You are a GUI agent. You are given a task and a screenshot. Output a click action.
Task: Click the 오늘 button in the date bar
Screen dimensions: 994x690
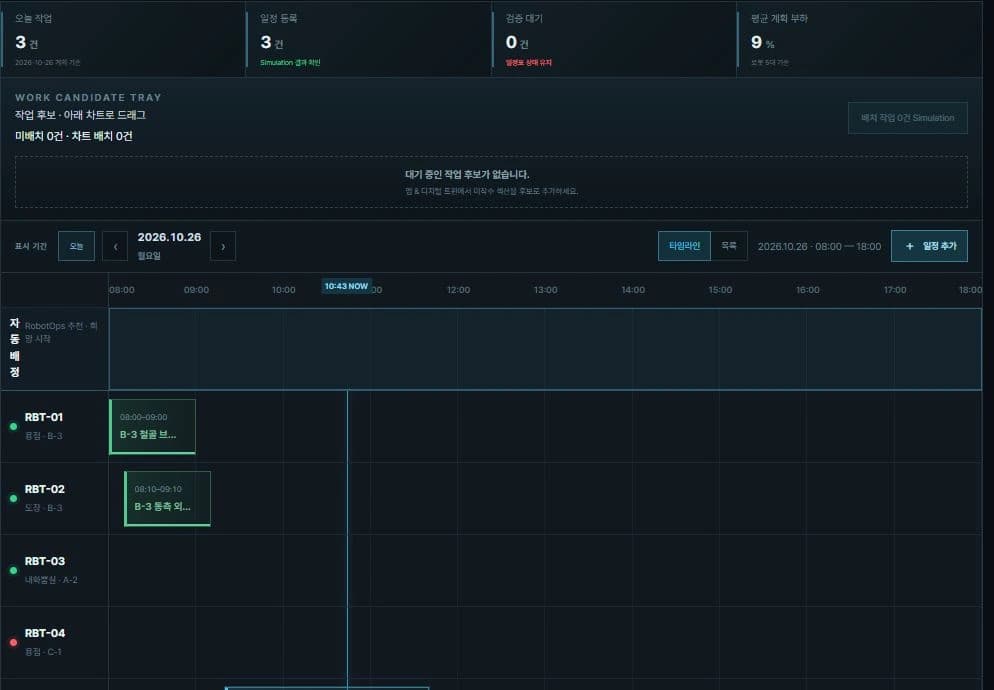[76, 246]
